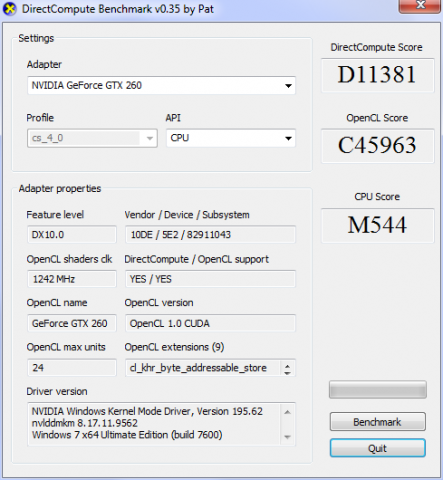443x480 pixels.
Task: Click the DirectCompute Score value D11381
Action: pyautogui.click(x=377, y=75)
